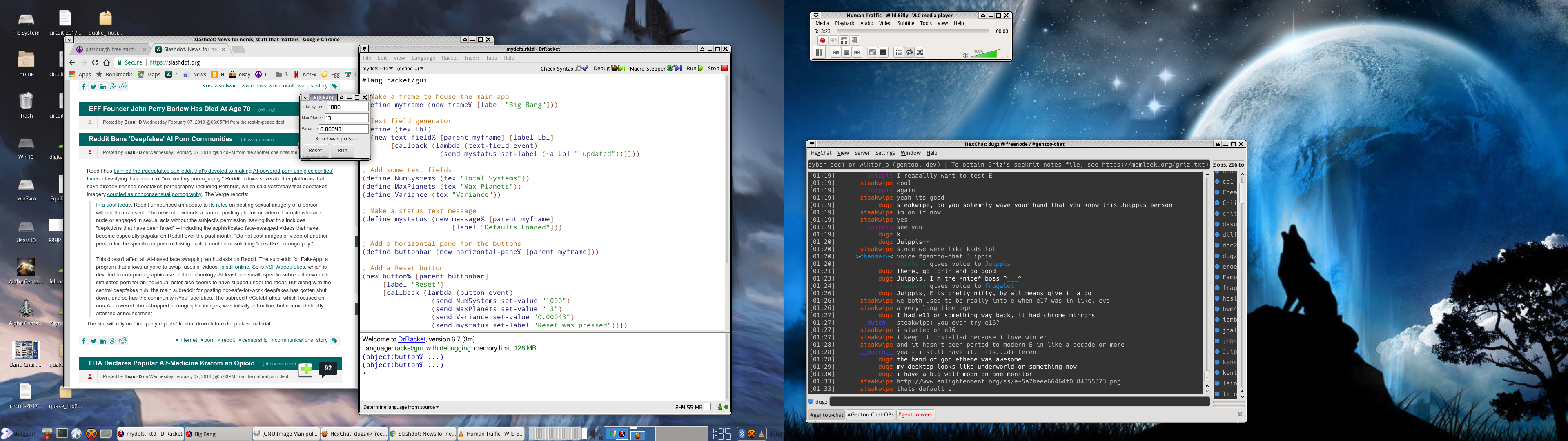Show the VLC playlist
Image resolution: width=1568 pixels, height=441 pixels.
(898, 53)
